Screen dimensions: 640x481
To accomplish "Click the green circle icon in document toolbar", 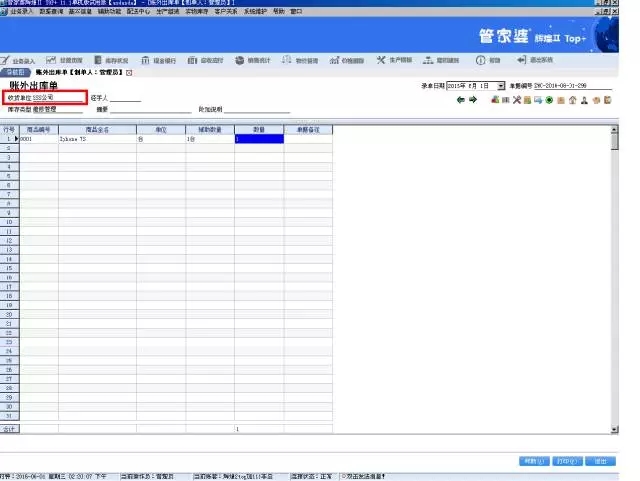I will [549, 100].
